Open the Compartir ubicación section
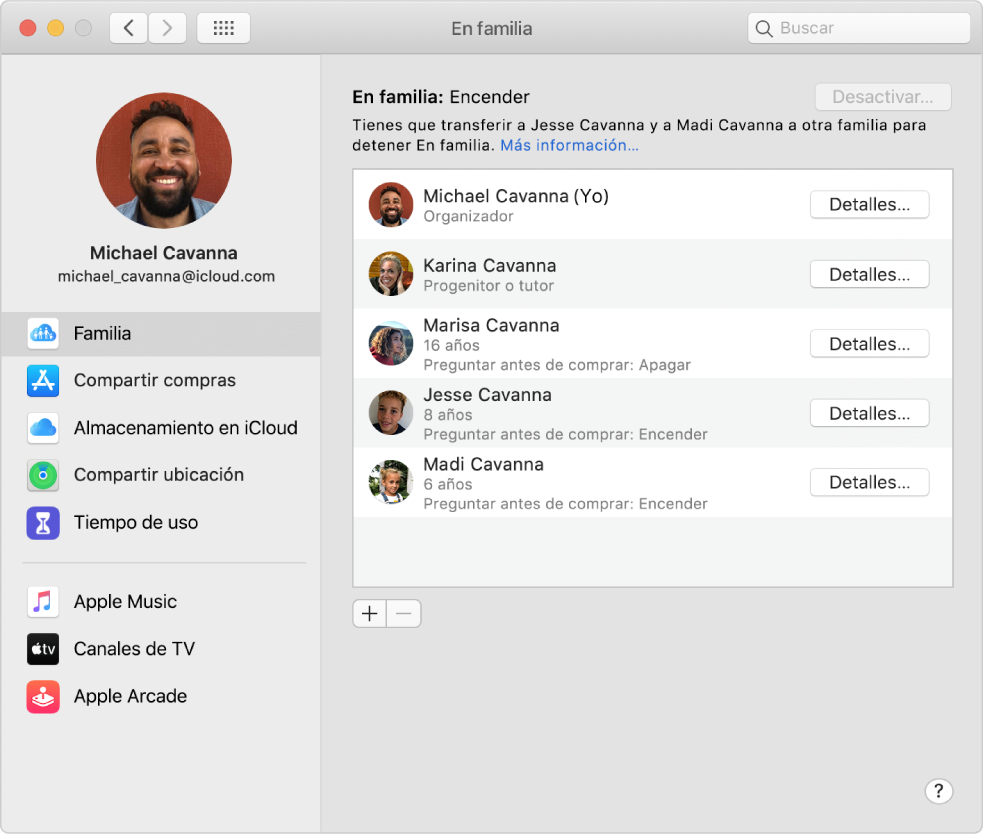The image size is (984, 835). point(161,475)
